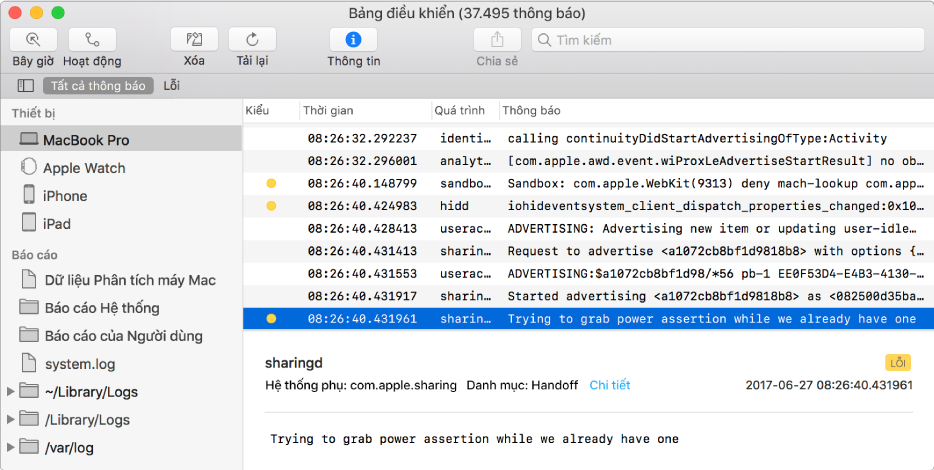Viewport: 934px width, 470px height.
Task: Click the Chi tiết details link
Action: tap(610, 385)
